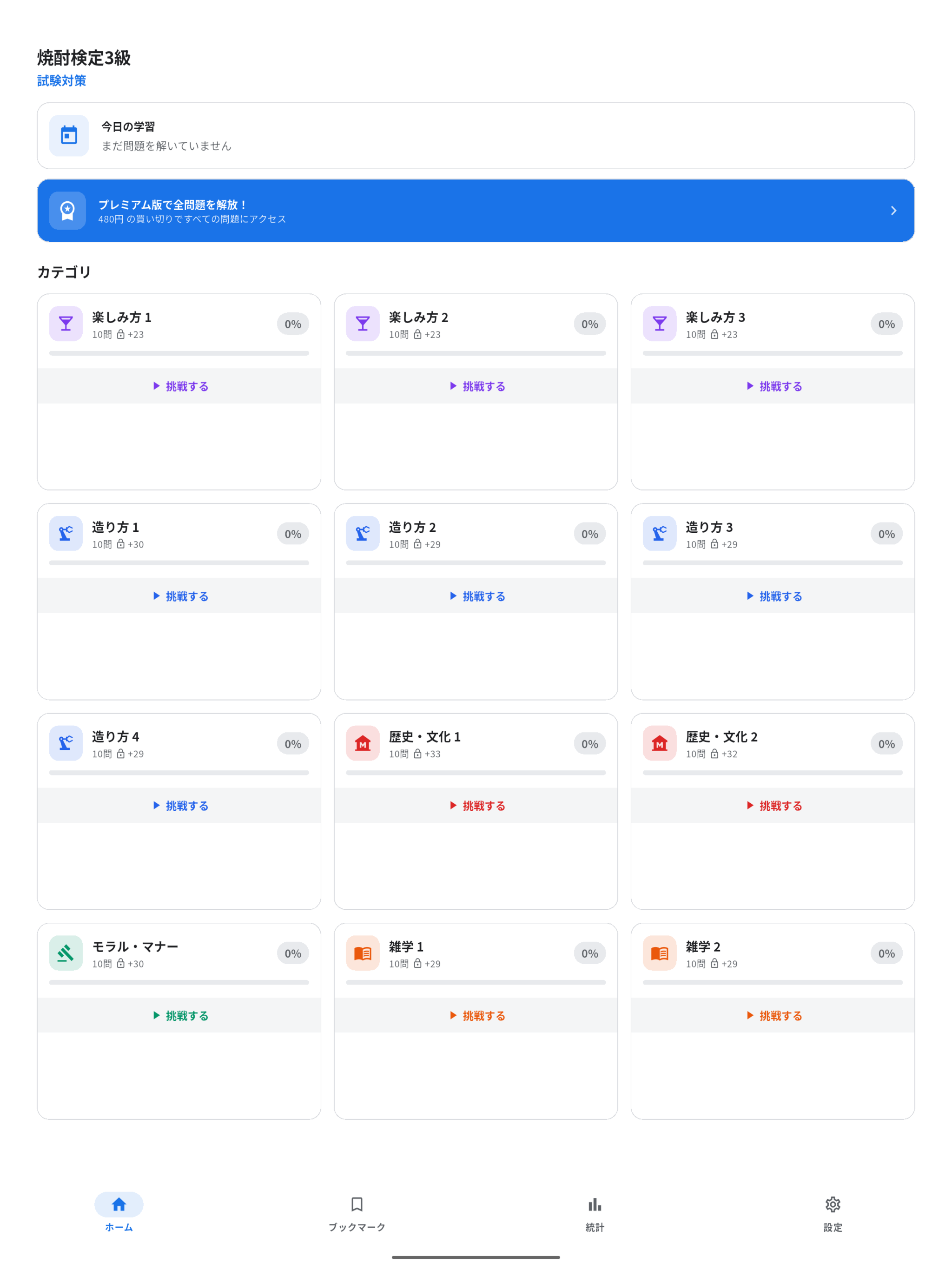952x1270 pixels.
Task: Switch to the 統計 tab
Action: tap(595, 1211)
